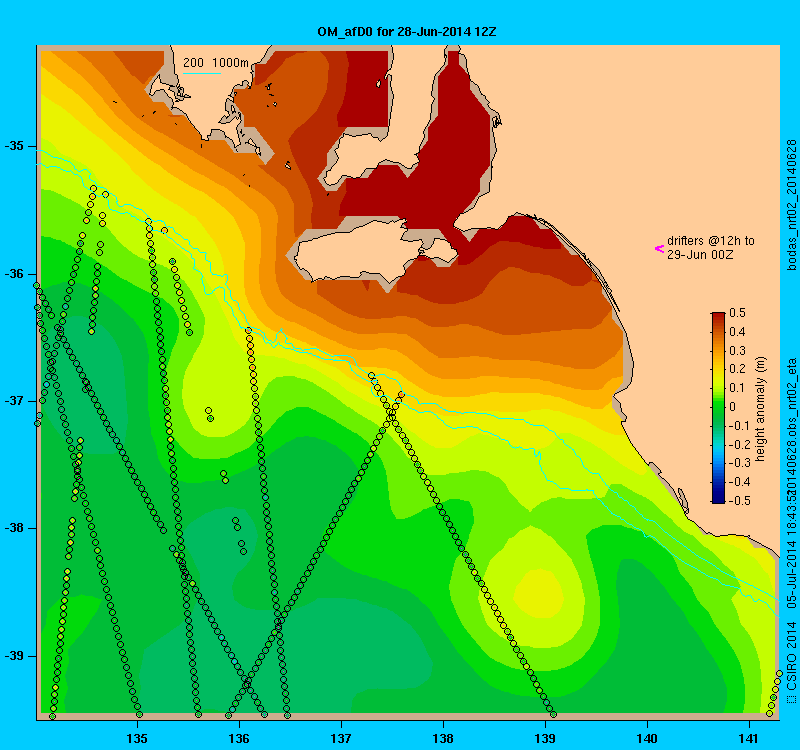Click the '-0.1' colorbar tick label
Screen dimensions: 800x750
[x=738, y=426]
